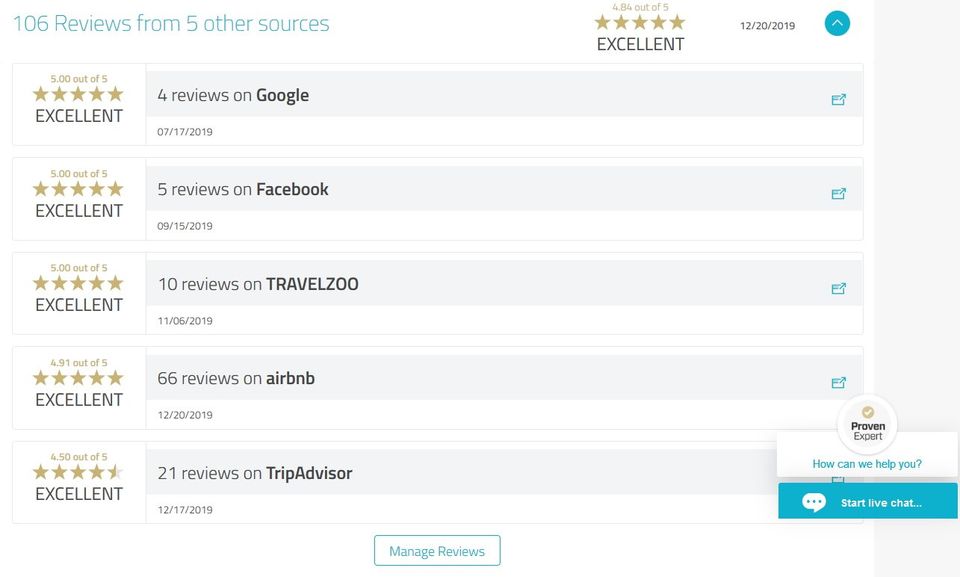Collapse the reviews panel using the chevron

point(836,23)
